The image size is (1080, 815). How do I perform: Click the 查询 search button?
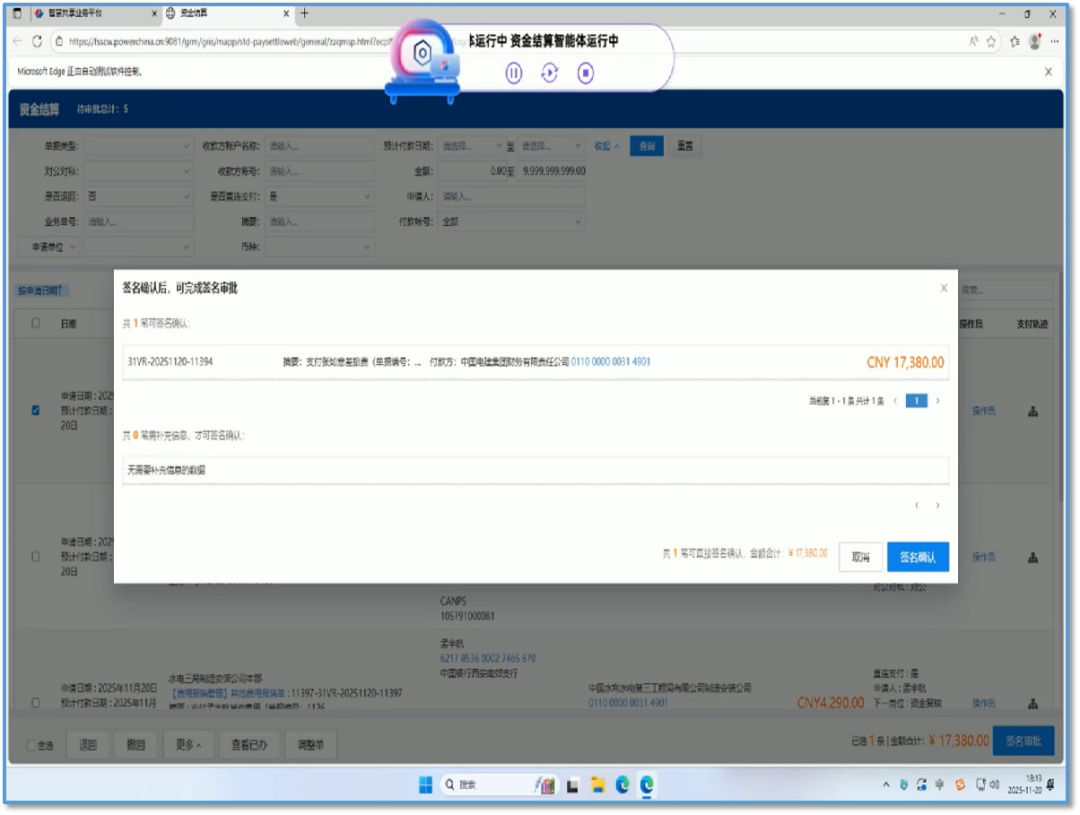[647, 146]
